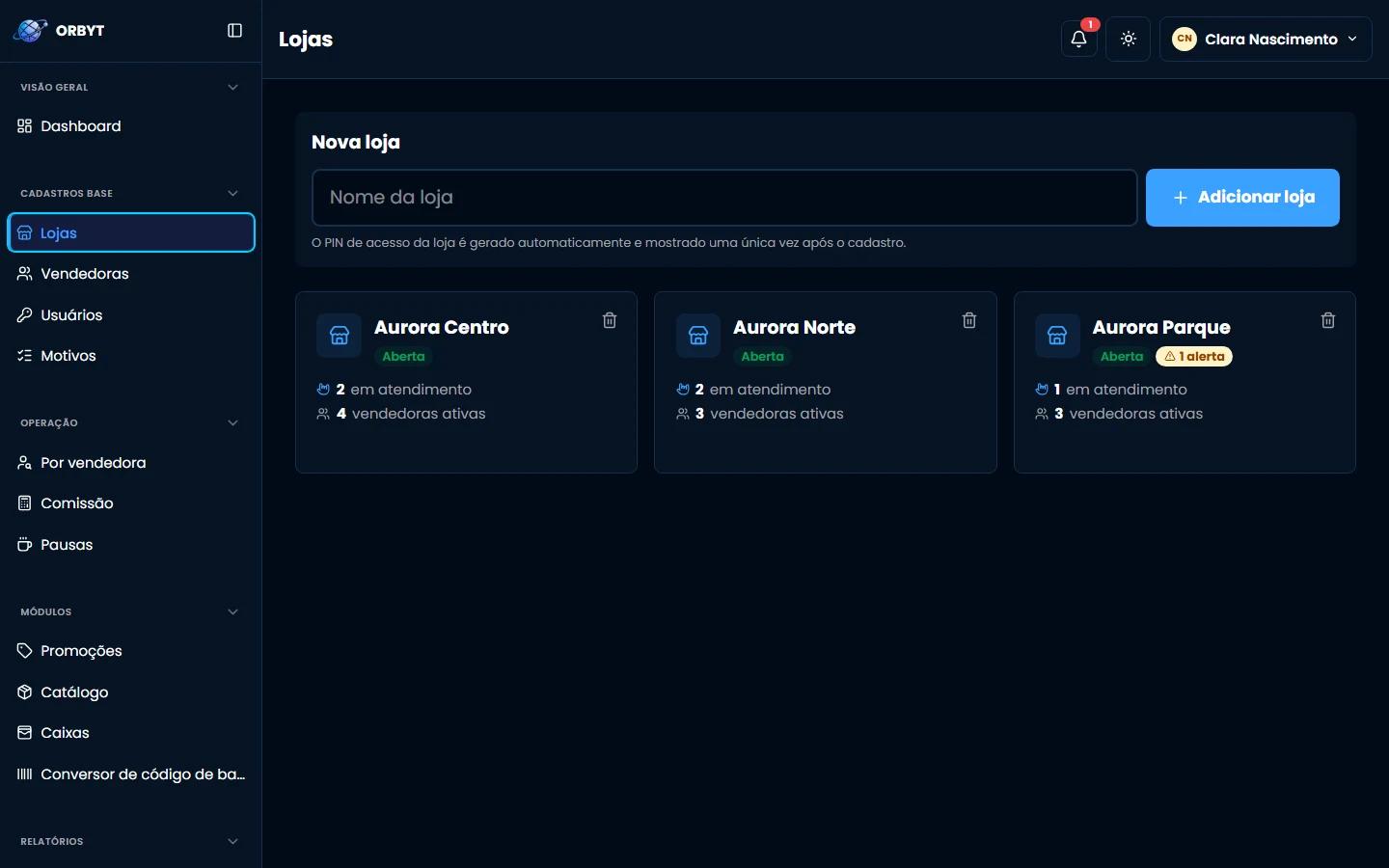Open Caixas module
Viewport: 1389px width, 868px height.
(131, 733)
